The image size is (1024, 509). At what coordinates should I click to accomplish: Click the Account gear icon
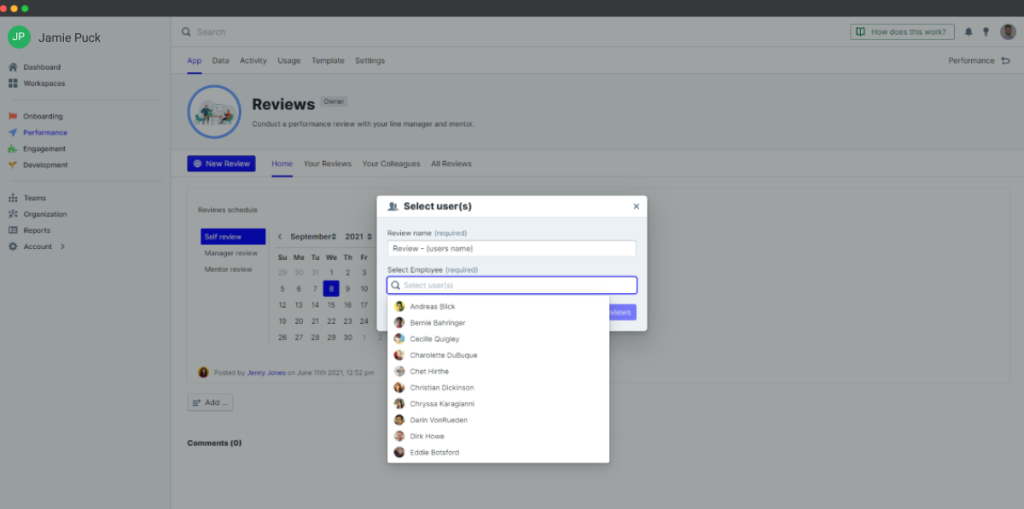pyautogui.click(x=13, y=247)
